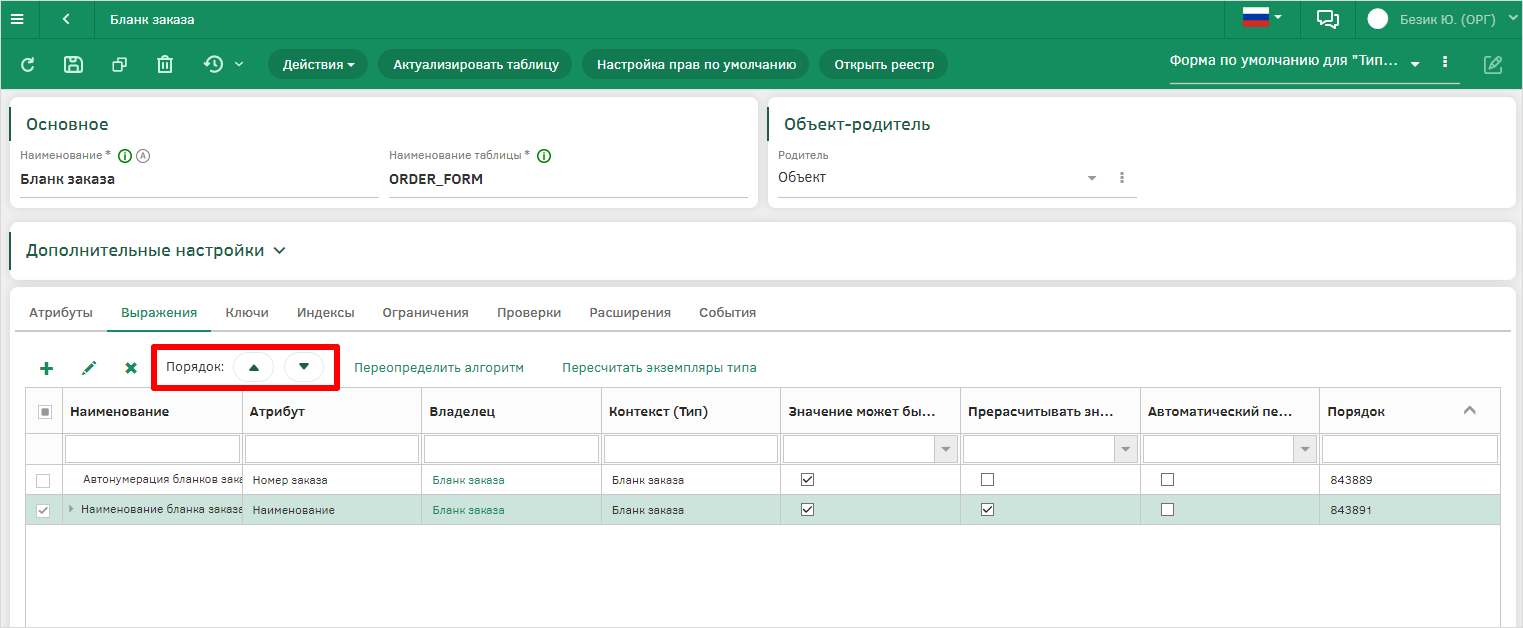Switch to the Ограничения tab
Screen dimensions: 1523x628
426,313
